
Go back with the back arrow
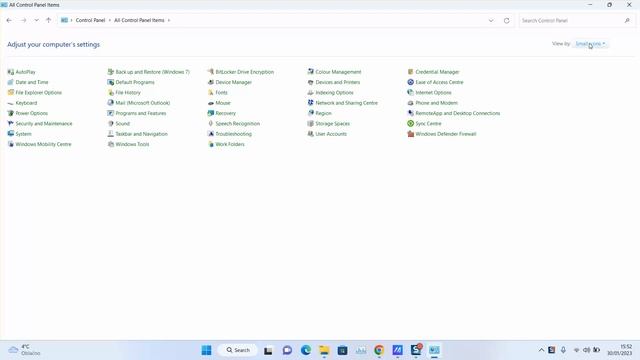(9, 20)
